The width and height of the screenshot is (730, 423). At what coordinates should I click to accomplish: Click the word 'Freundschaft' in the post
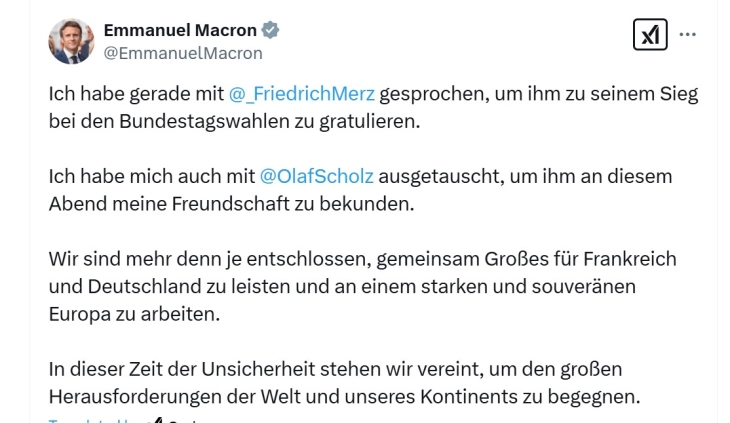tap(230, 204)
